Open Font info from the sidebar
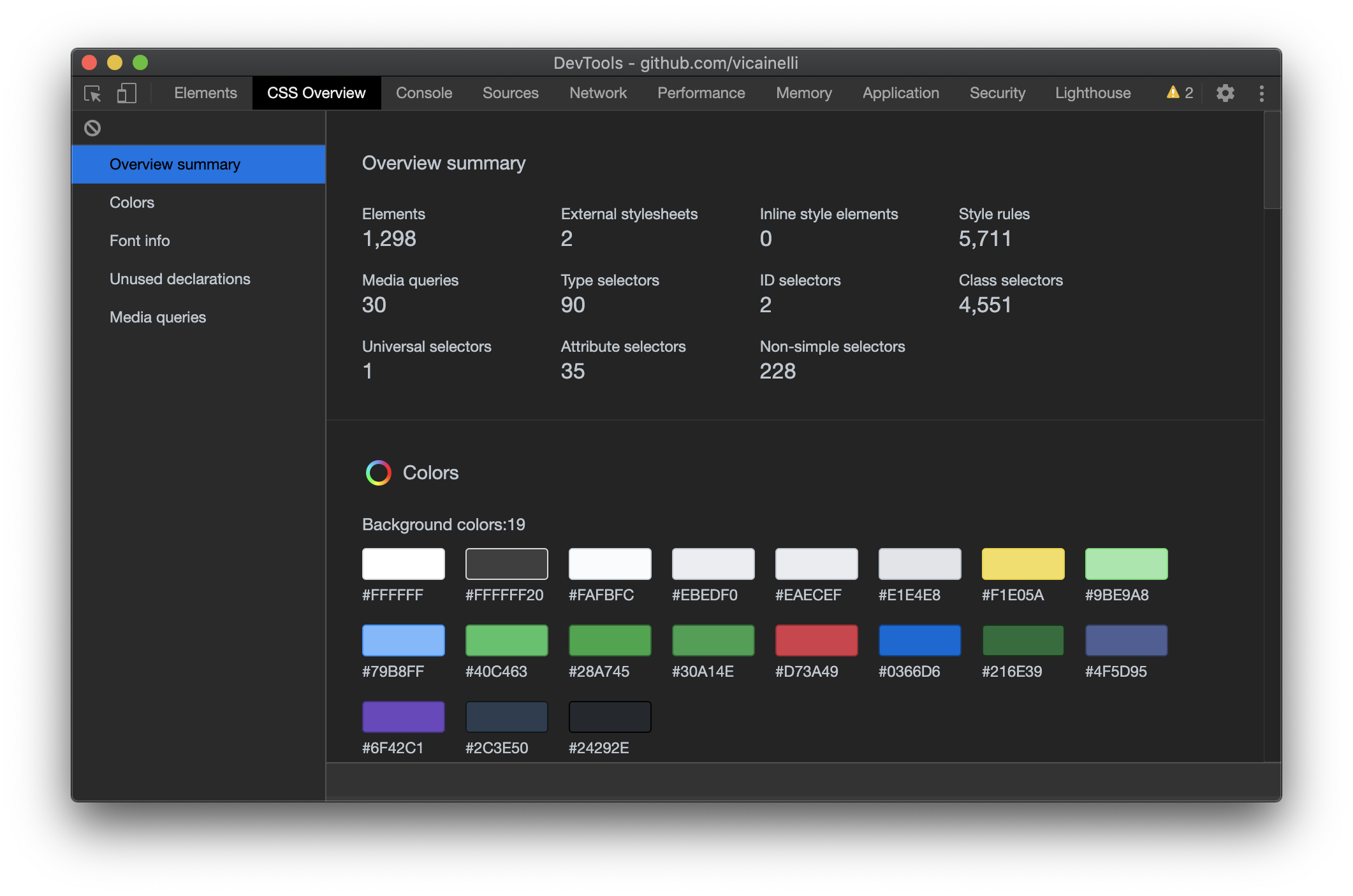This screenshot has height=896, width=1353. pos(140,240)
